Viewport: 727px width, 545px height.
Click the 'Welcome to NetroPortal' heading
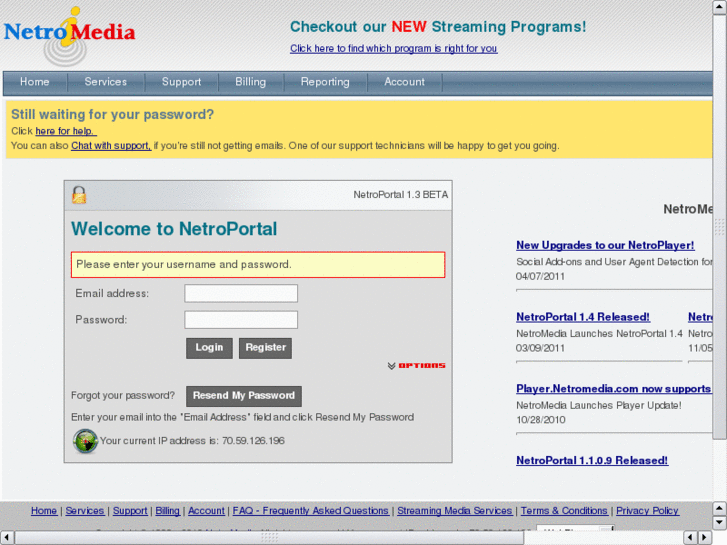(174, 229)
